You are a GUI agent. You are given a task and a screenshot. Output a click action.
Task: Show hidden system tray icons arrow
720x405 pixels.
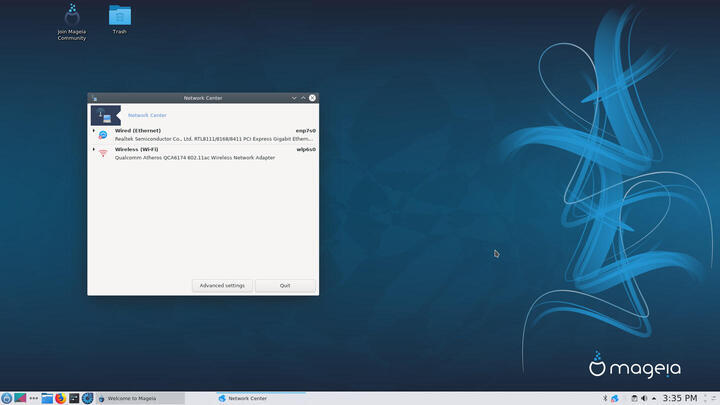654,398
